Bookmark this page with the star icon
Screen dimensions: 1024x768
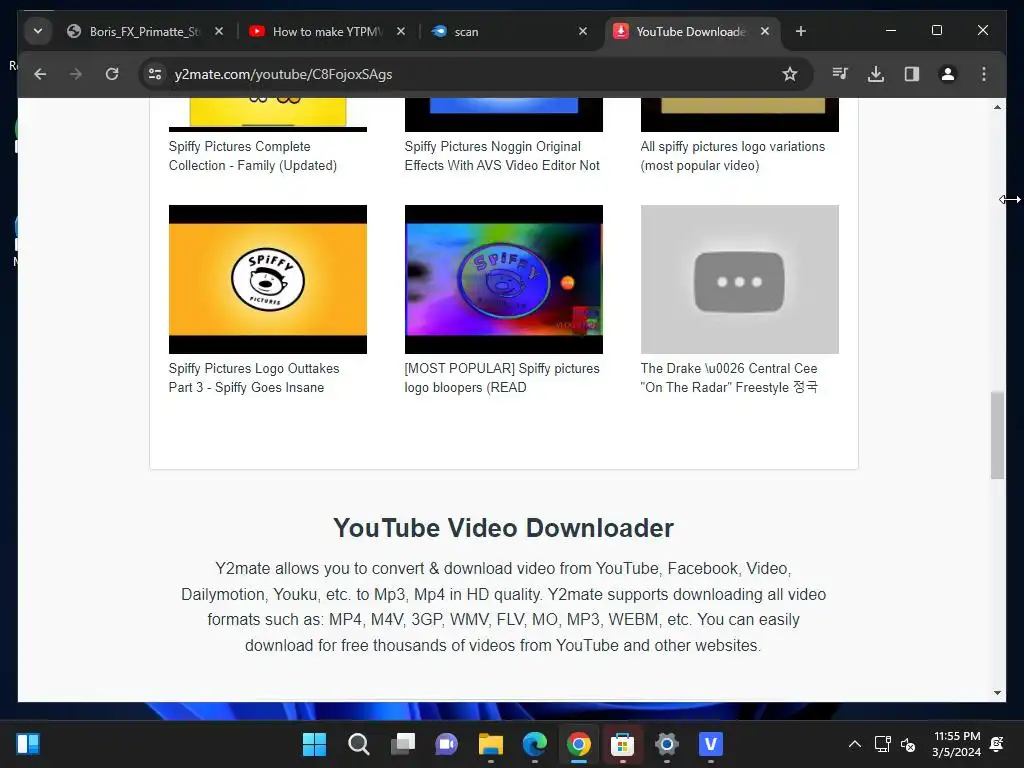(790, 74)
